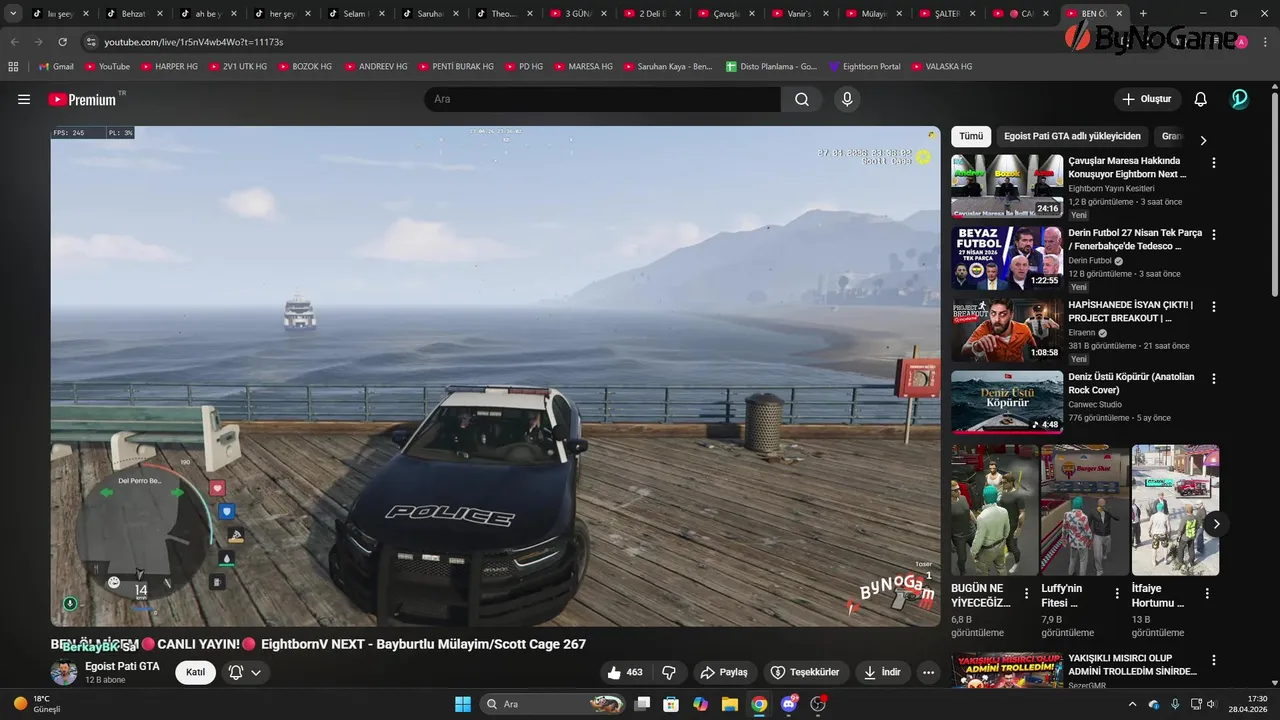
Task: Like the video with 463 likes
Action: [624, 672]
